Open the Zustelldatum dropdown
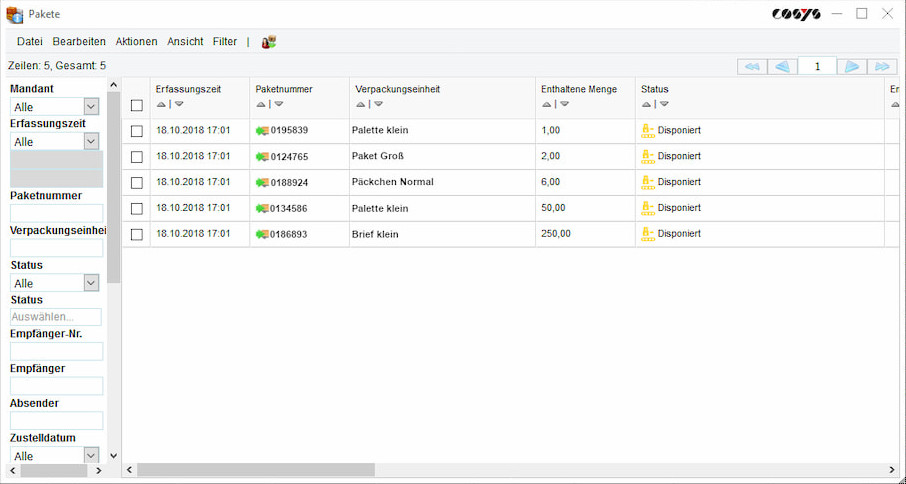 (91, 456)
